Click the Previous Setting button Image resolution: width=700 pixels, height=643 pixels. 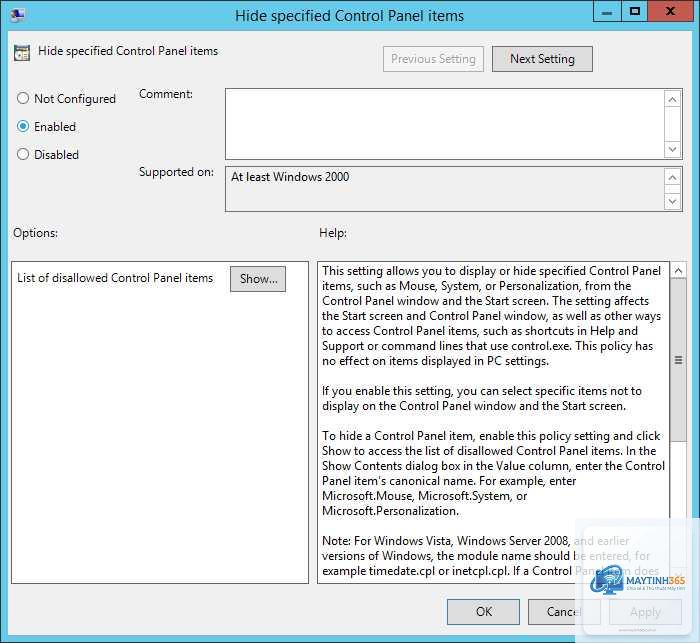(433, 59)
